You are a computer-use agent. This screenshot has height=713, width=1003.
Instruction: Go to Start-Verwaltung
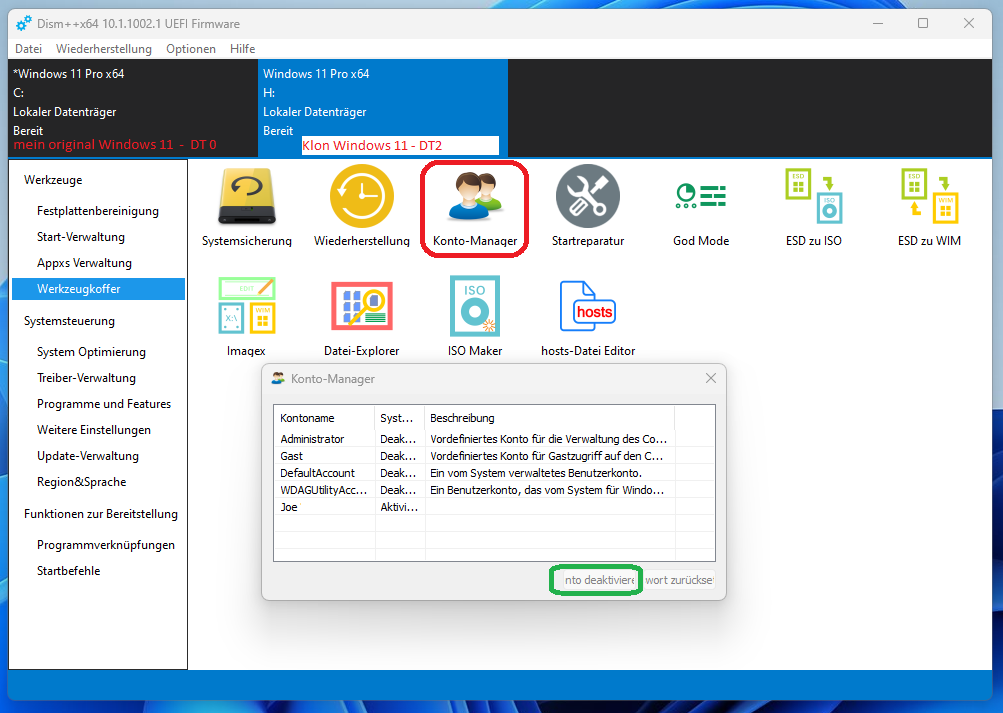coord(81,237)
